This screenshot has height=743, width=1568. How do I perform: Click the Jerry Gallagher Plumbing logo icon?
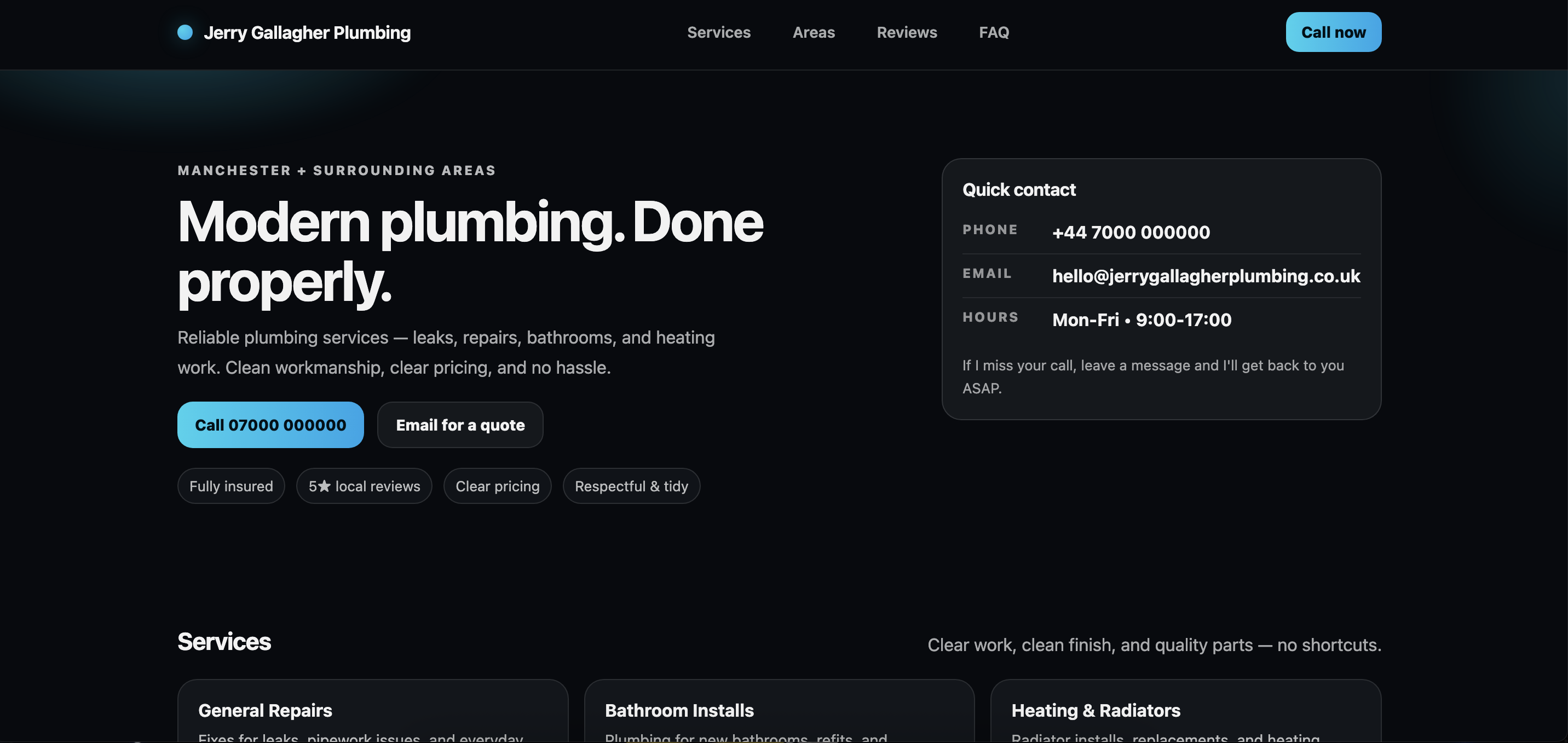pos(185,32)
